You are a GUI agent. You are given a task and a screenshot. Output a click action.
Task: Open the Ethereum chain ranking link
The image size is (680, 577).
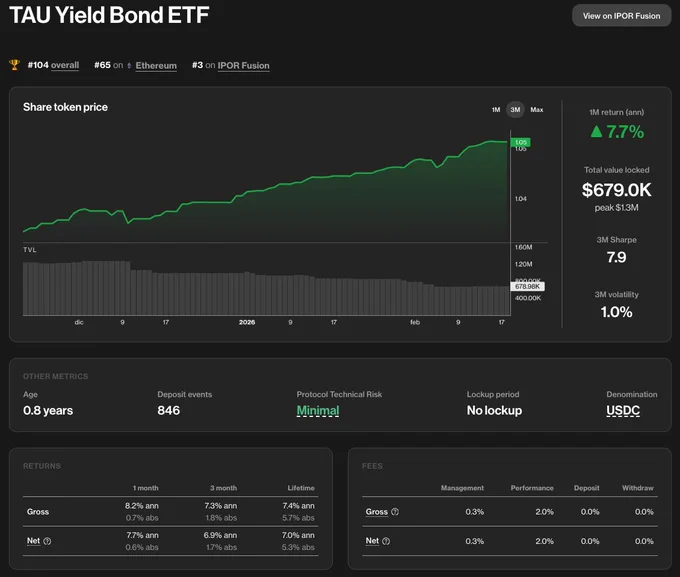click(x=156, y=66)
